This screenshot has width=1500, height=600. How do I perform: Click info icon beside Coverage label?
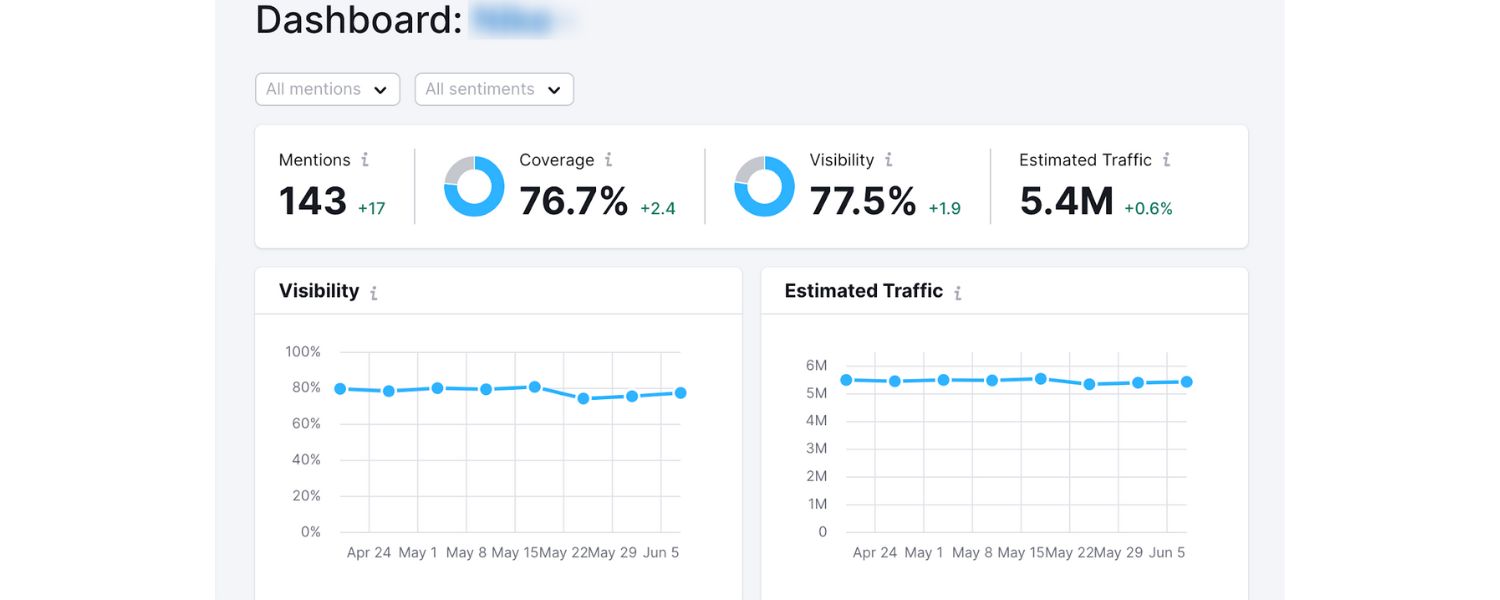click(608, 160)
